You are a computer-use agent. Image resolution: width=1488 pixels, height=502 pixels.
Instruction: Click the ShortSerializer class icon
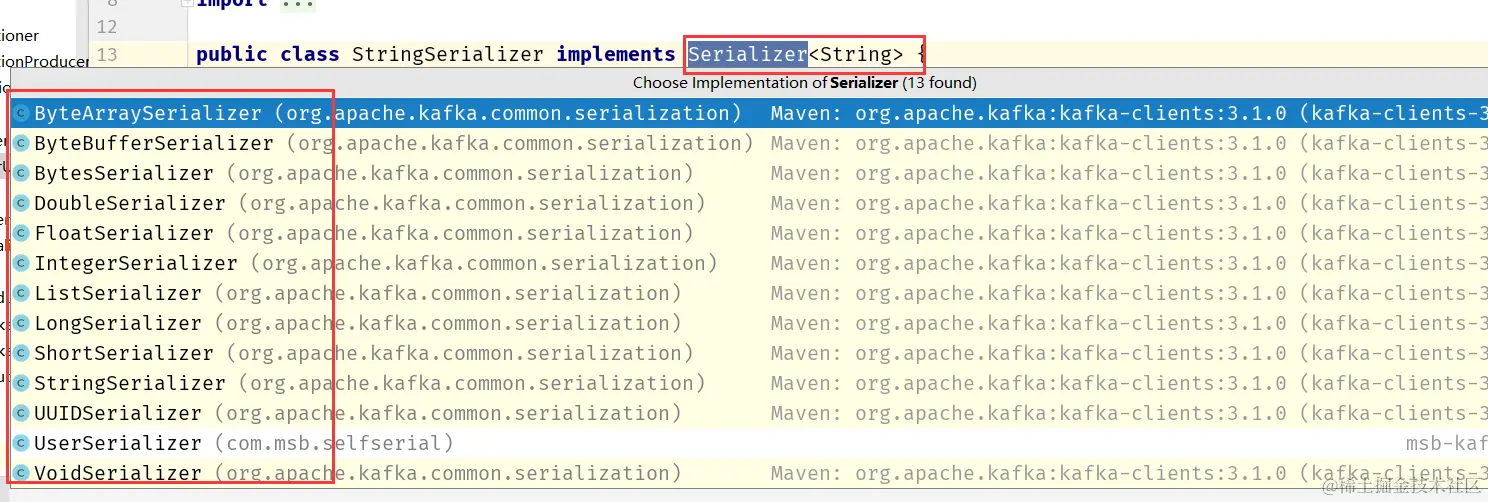(x=21, y=353)
